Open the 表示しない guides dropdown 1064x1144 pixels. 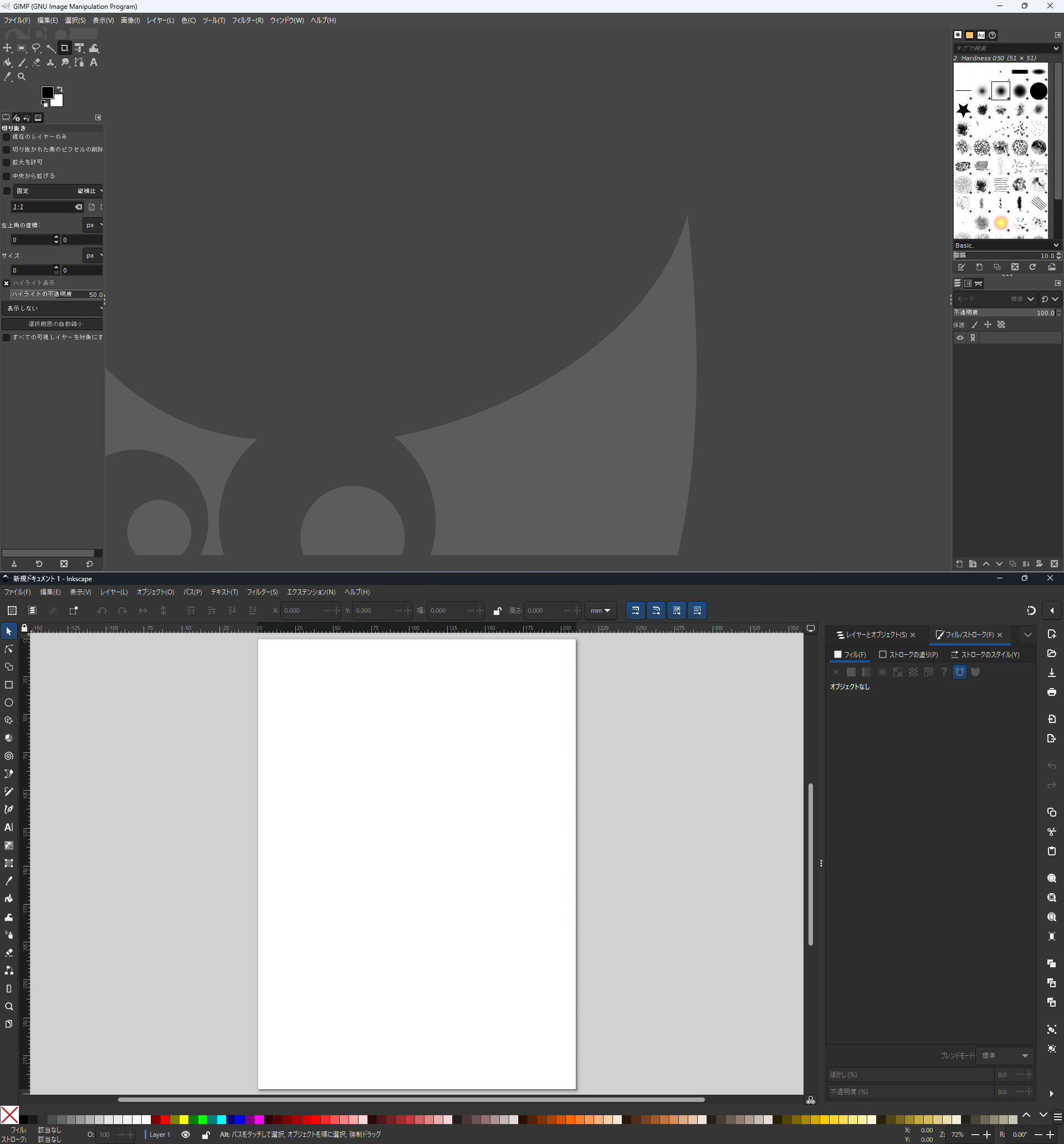coord(53,309)
